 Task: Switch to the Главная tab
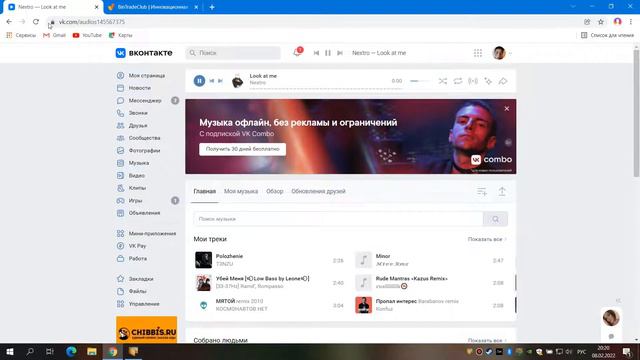point(204,191)
